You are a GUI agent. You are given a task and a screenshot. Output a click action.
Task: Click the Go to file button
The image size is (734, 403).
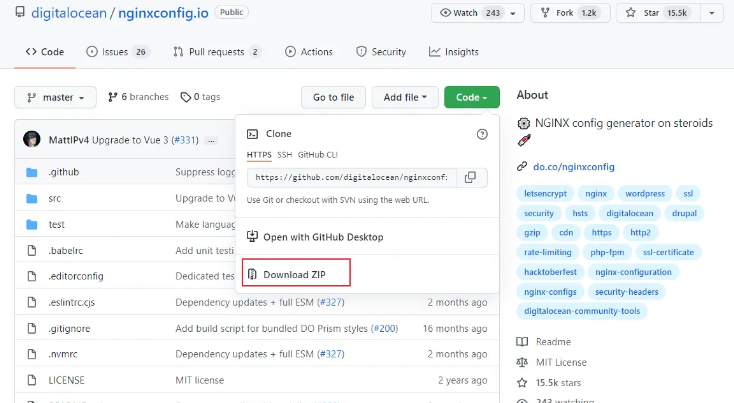click(333, 97)
